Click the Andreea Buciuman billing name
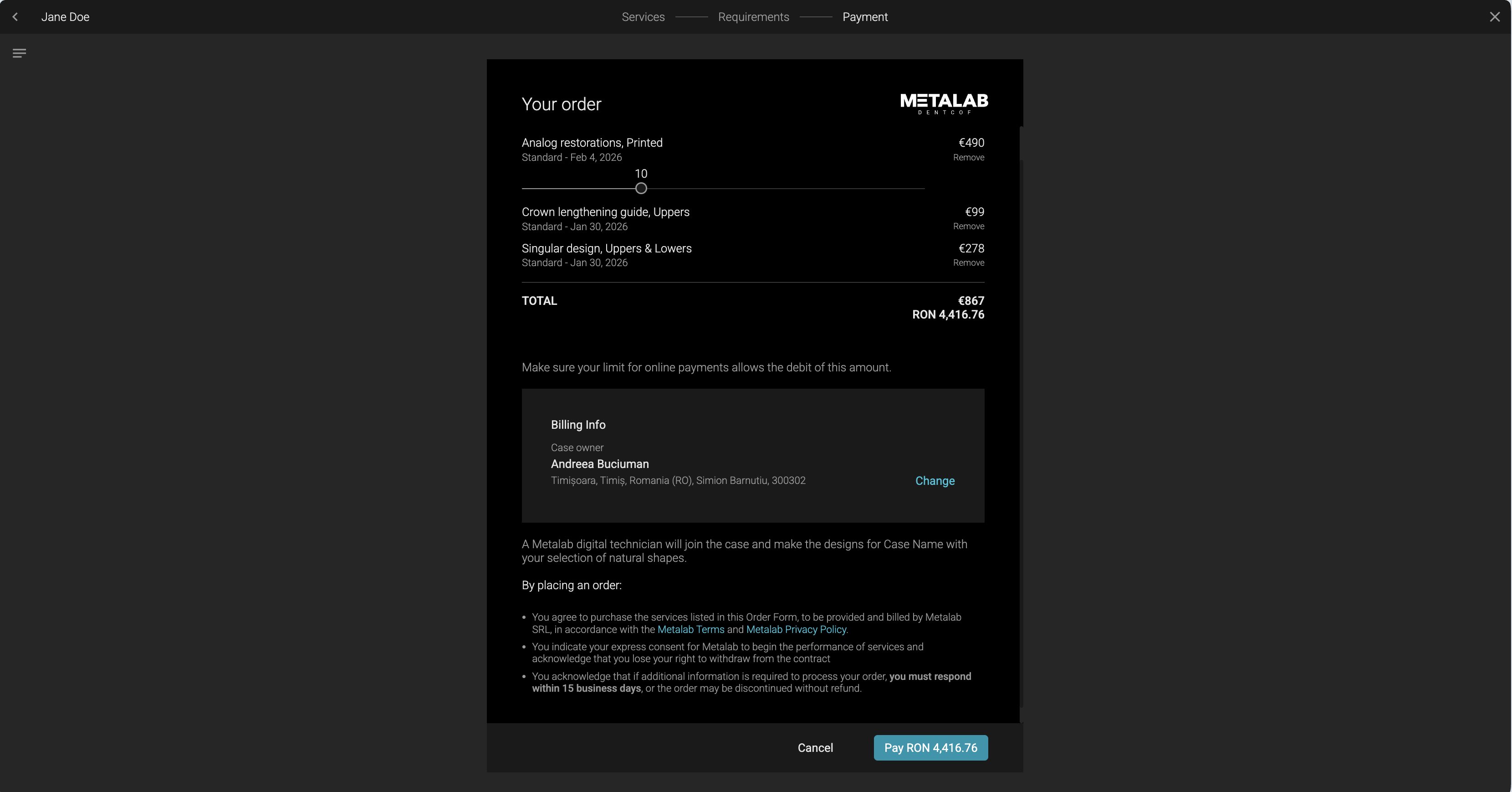This screenshot has width=1512, height=792. click(599, 464)
